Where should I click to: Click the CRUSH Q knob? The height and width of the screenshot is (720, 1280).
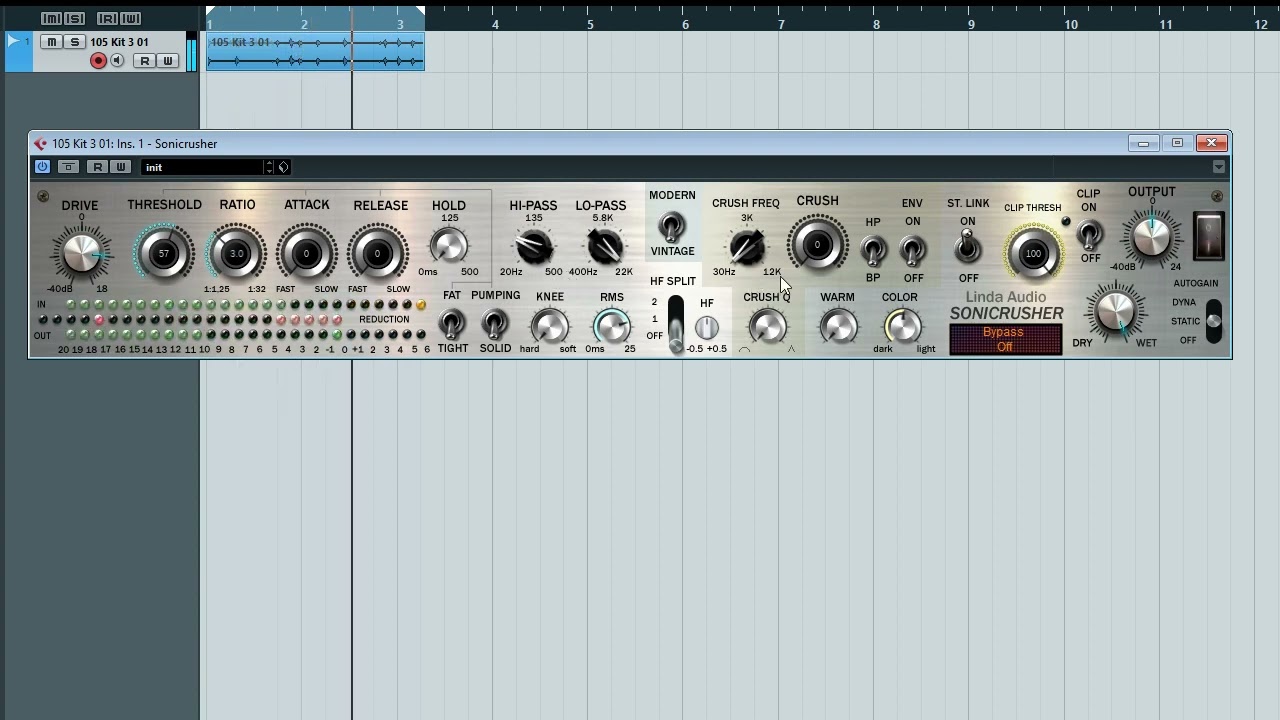tap(767, 326)
